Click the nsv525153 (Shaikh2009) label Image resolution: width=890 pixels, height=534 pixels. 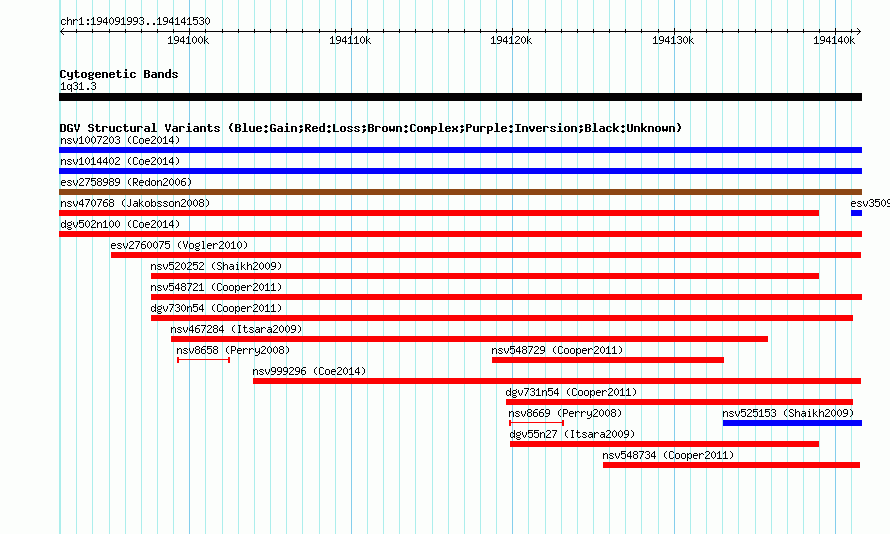click(x=788, y=413)
